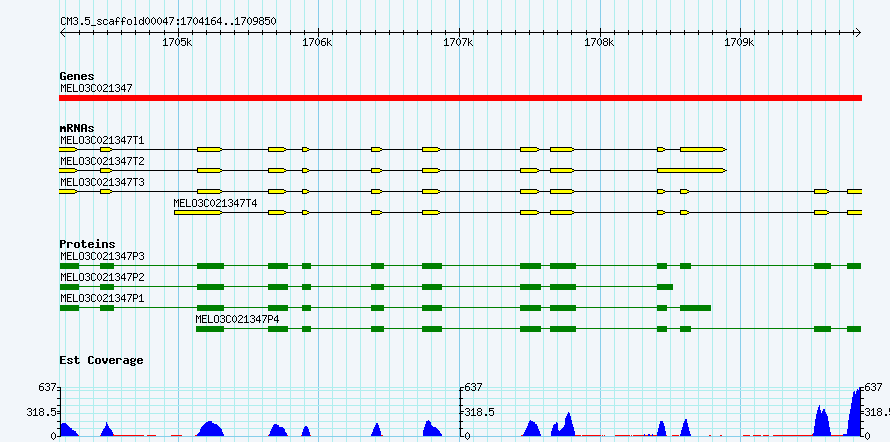Click the right-pointing arrowhead of the ruler
Screen dimensions: 890x442
(x=858, y=32)
